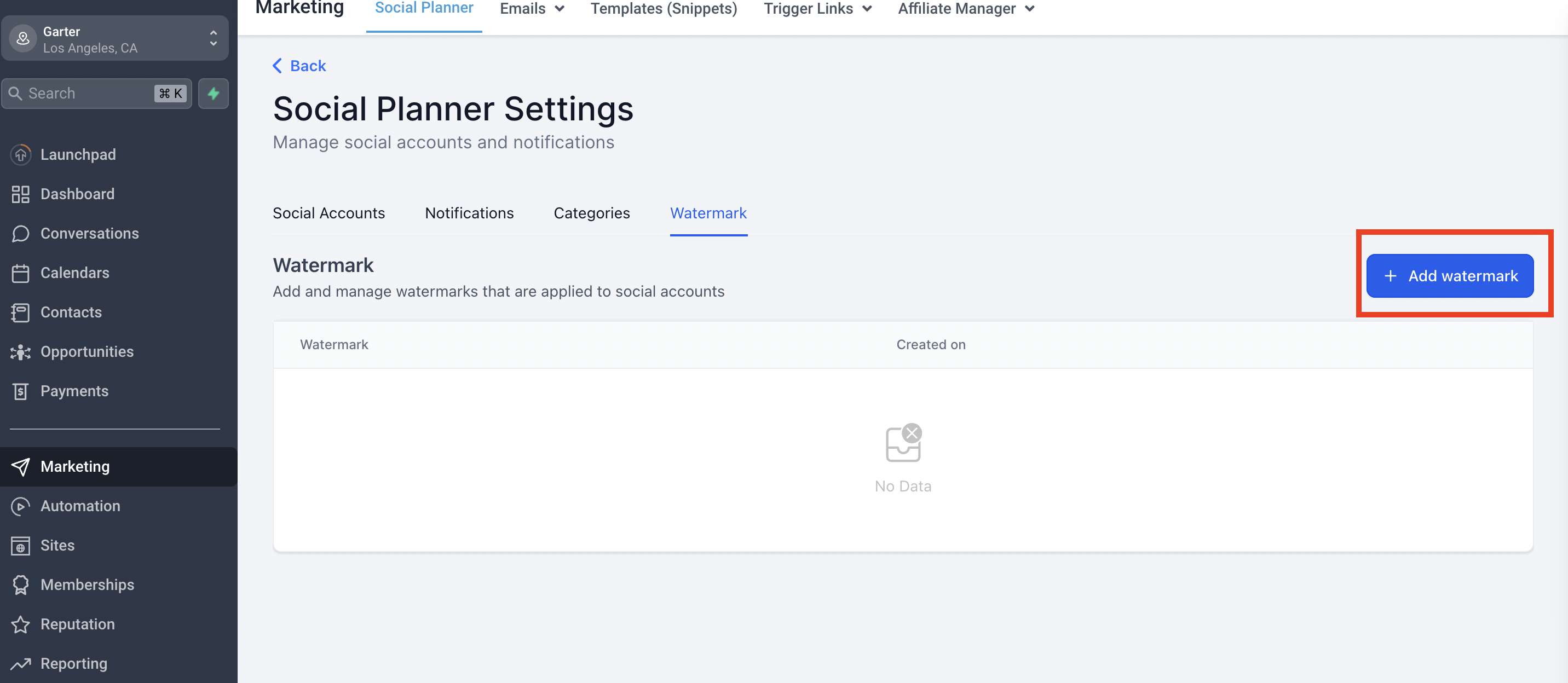Go back using the Back link
The image size is (1568, 683).
299,66
